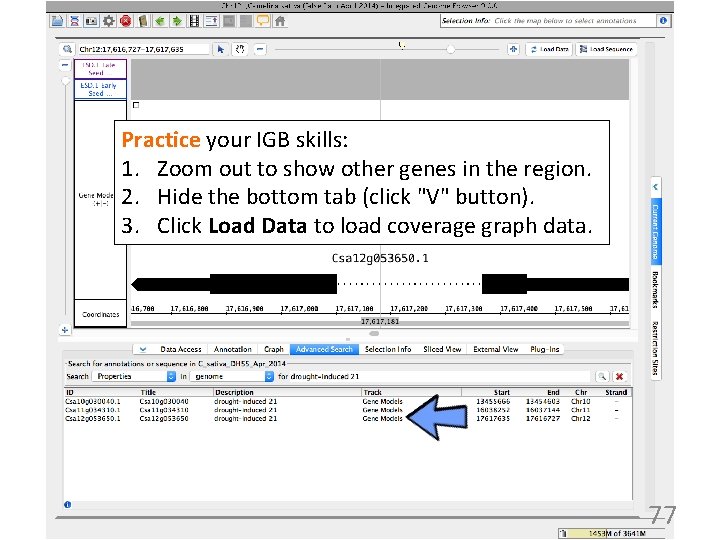Click the Load Sequence button
Screen dimensions: 720x540
pyautogui.click(x=606, y=49)
